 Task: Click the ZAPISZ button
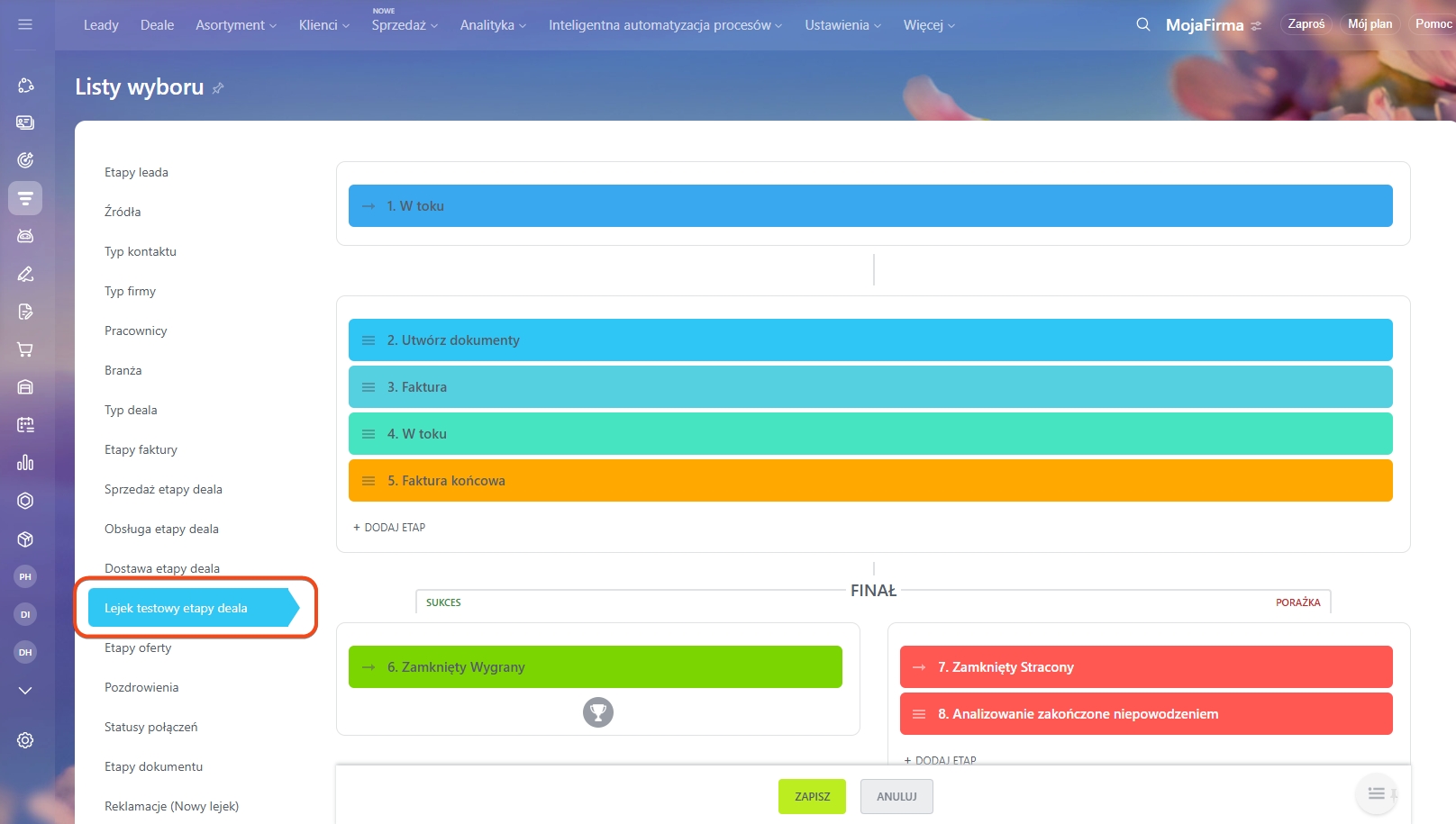(x=812, y=796)
